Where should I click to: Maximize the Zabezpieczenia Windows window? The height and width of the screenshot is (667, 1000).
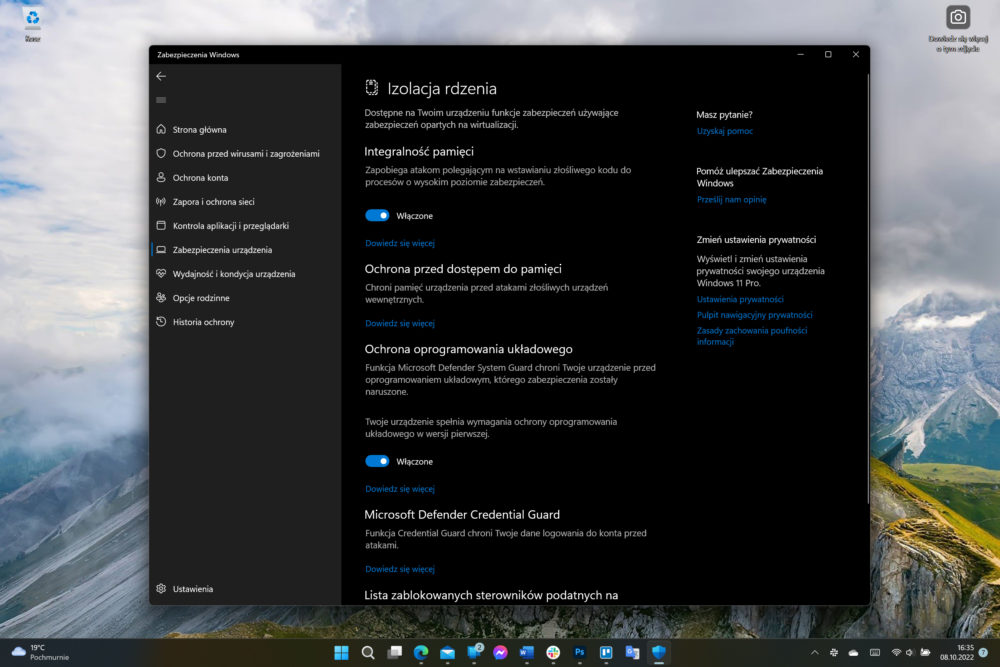pos(828,55)
